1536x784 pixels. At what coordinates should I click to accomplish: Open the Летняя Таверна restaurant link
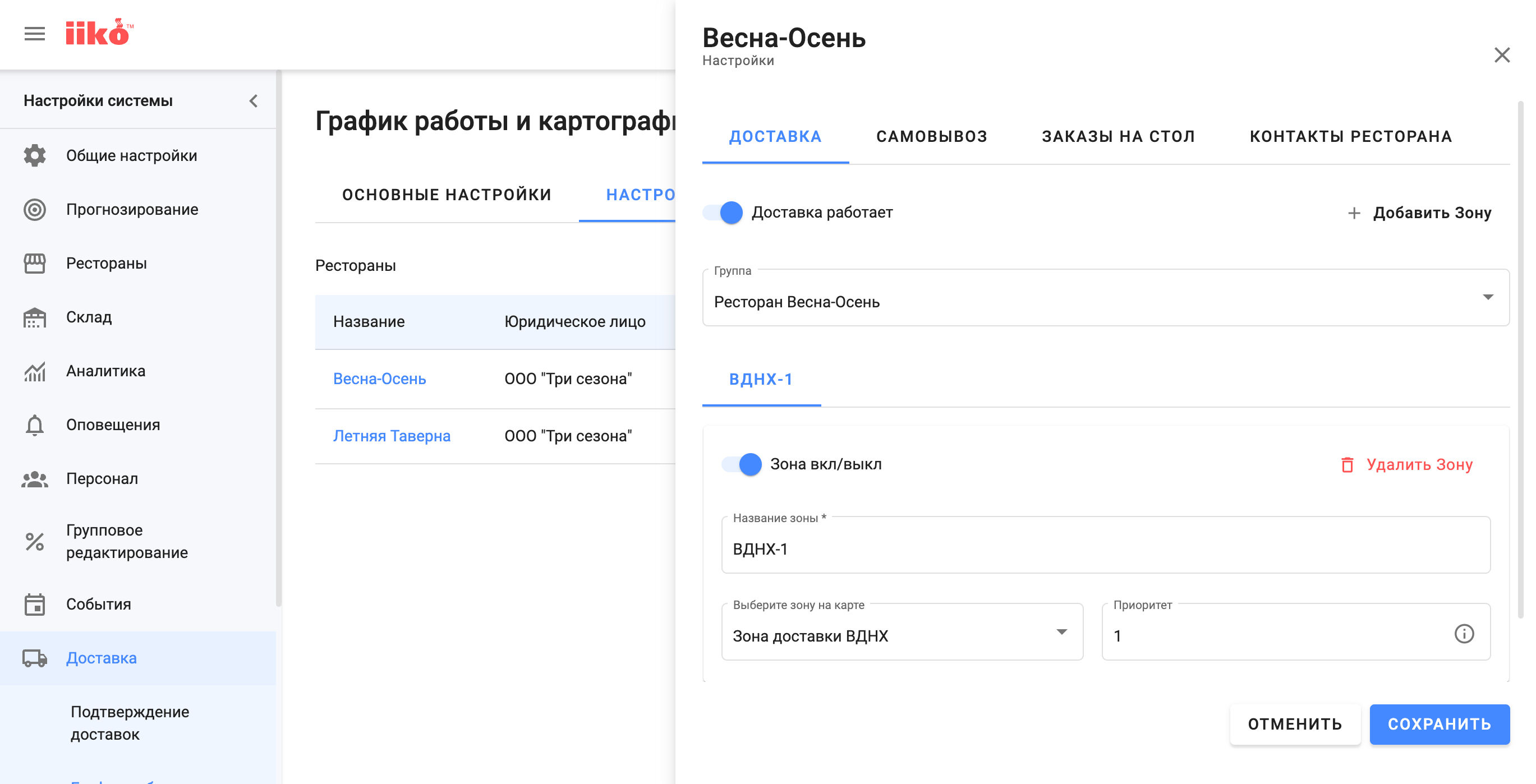tap(392, 436)
